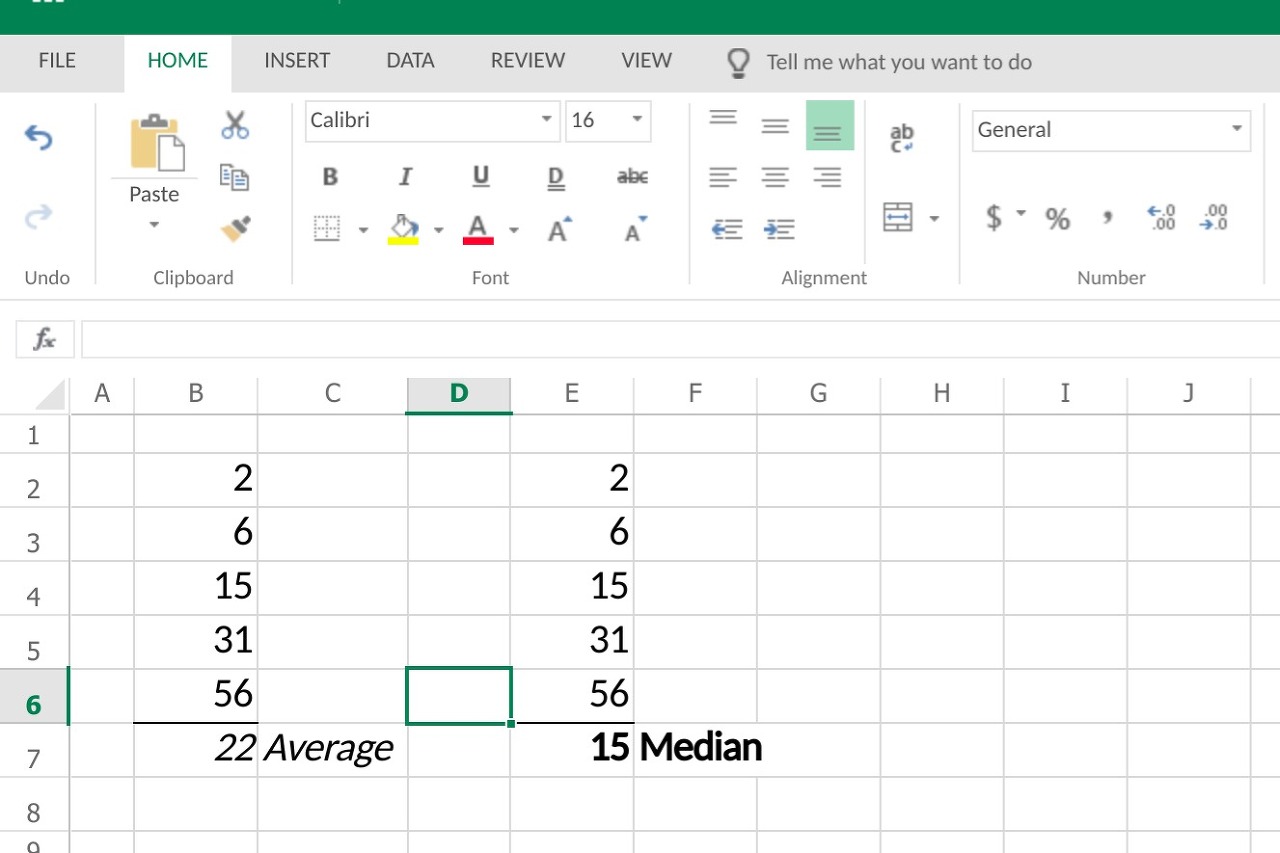Screen dimensions: 1280x853
Task: Toggle Italic formatting
Action: 405,177
